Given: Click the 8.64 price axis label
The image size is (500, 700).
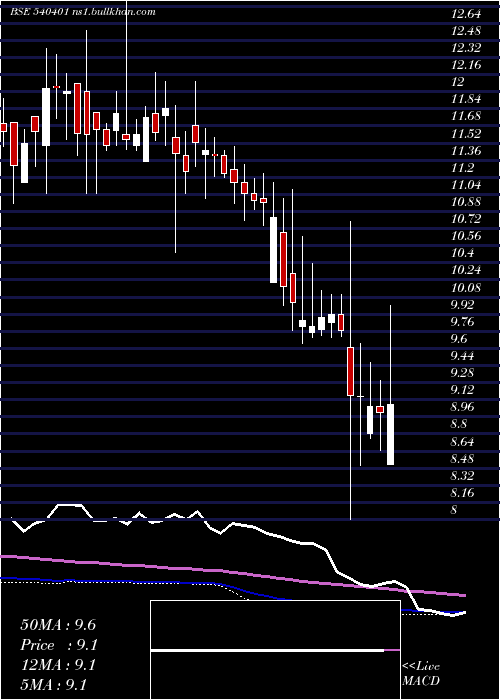Looking at the screenshot, I should 463,442.
